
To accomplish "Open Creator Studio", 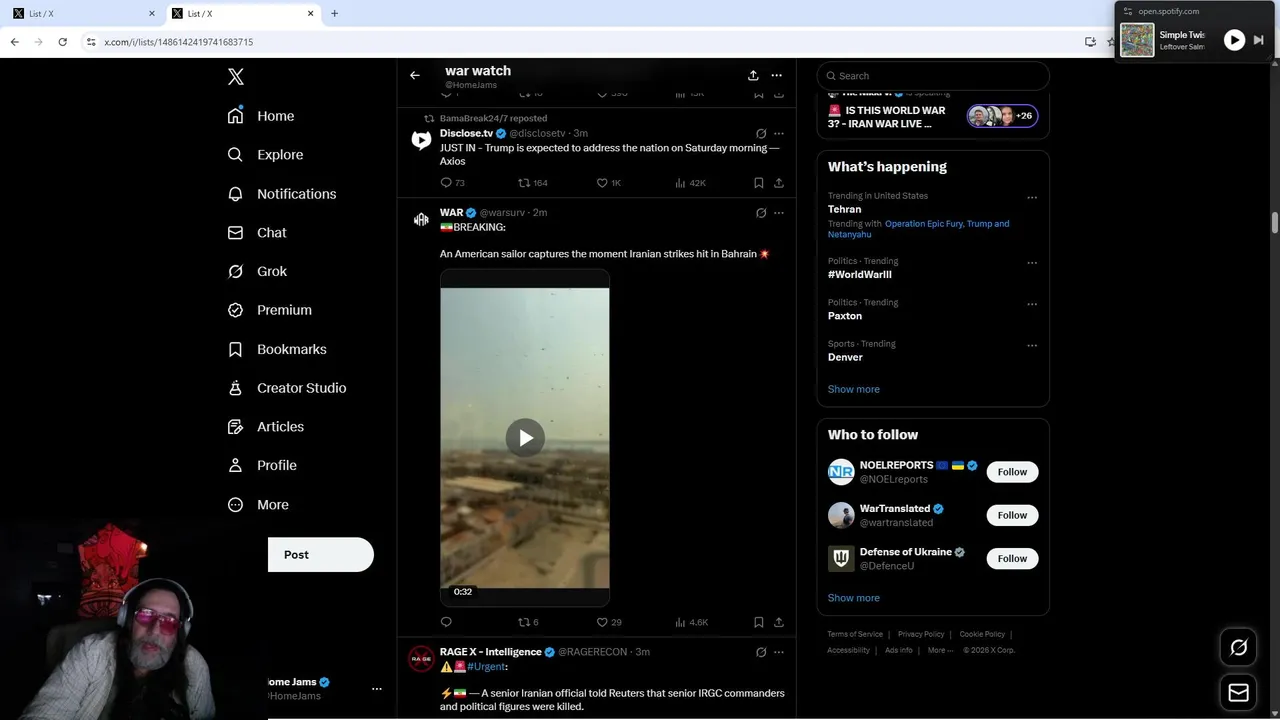I will click(287, 388).
